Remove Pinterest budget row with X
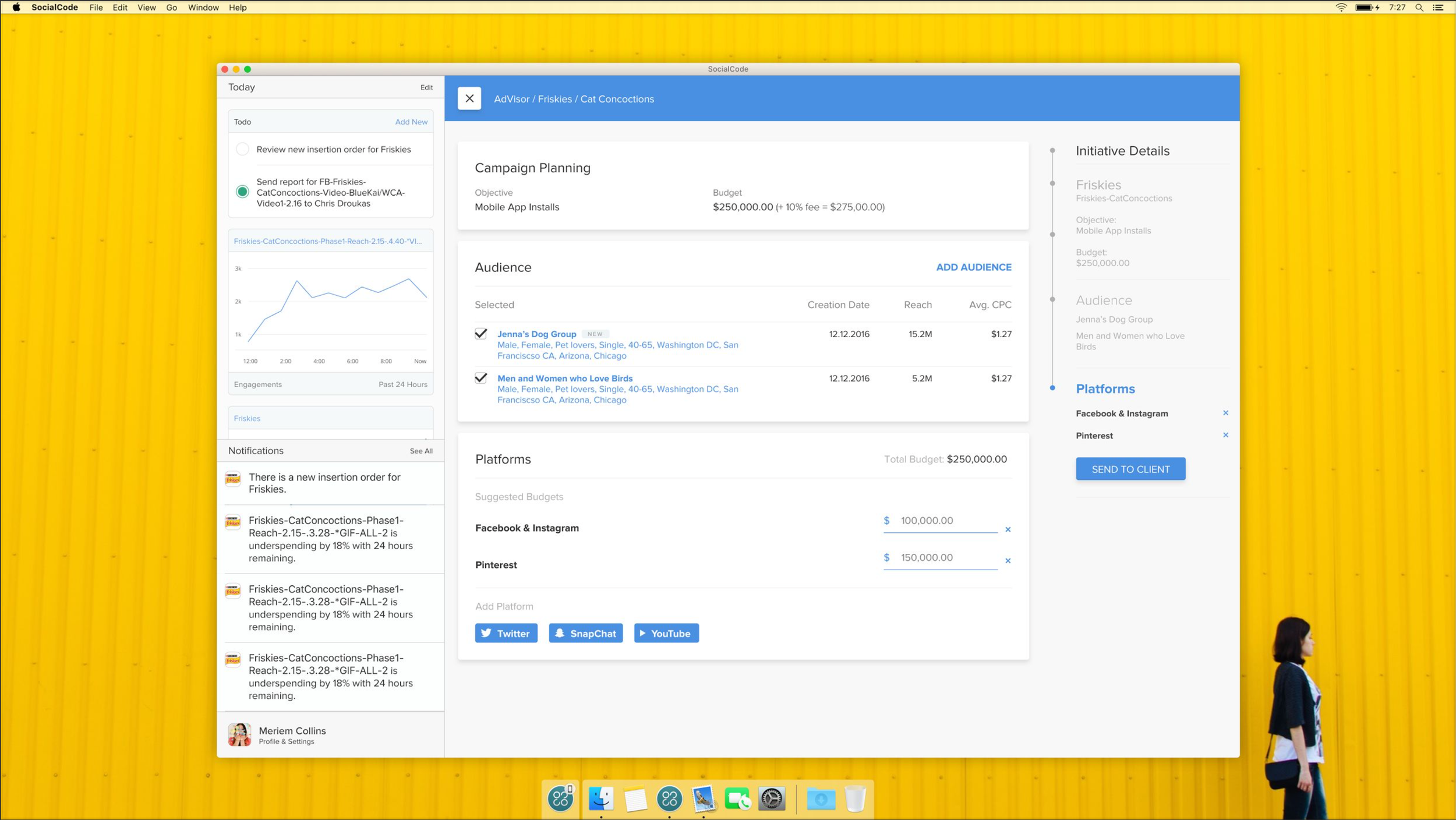The width and height of the screenshot is (1456, 820). pyautogui.click(x=1008, y=561)
